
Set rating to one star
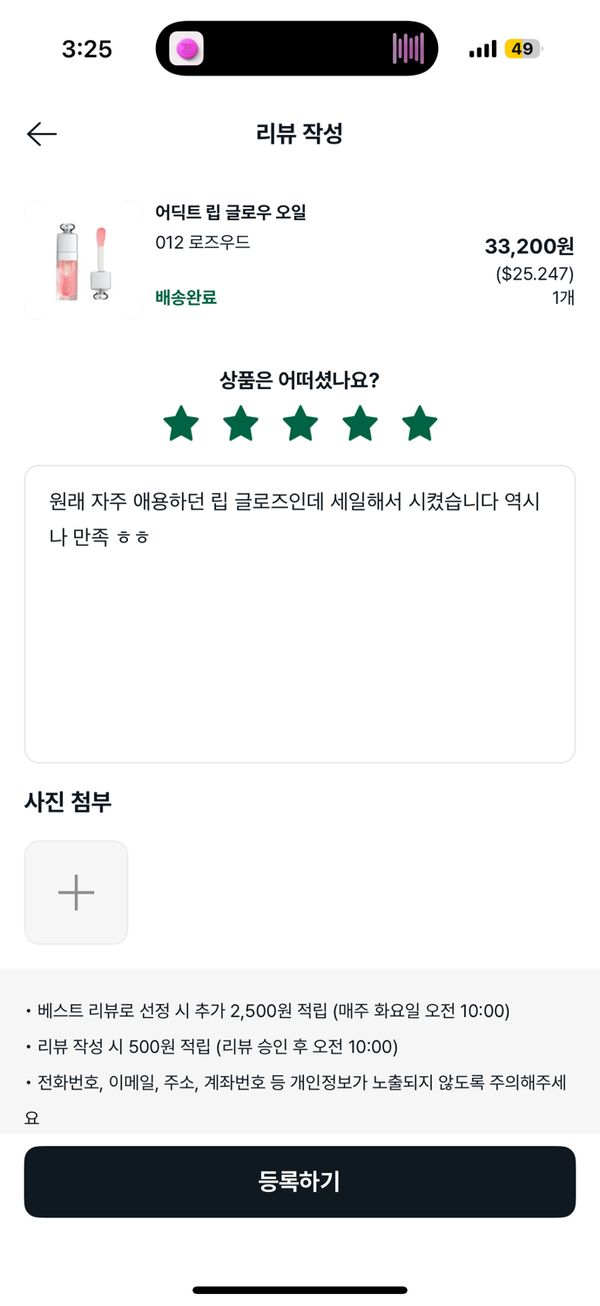pyautogui.click(x=181, y=424)
